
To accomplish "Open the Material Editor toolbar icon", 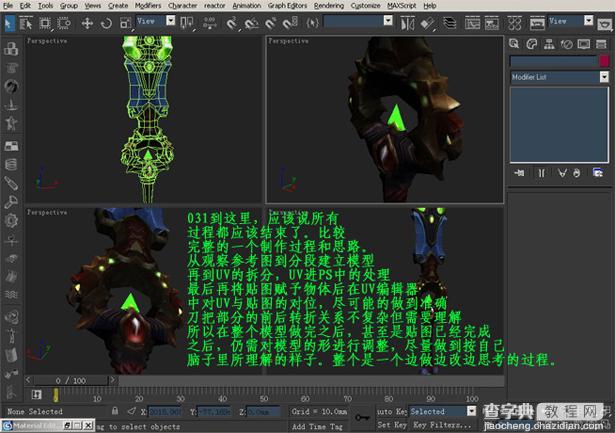I will point(514,24).
